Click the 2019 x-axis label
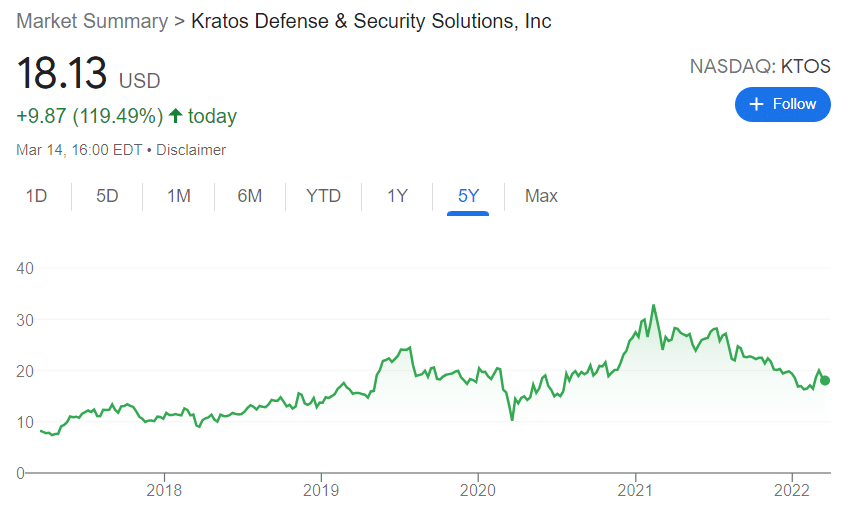 point(321,491)
